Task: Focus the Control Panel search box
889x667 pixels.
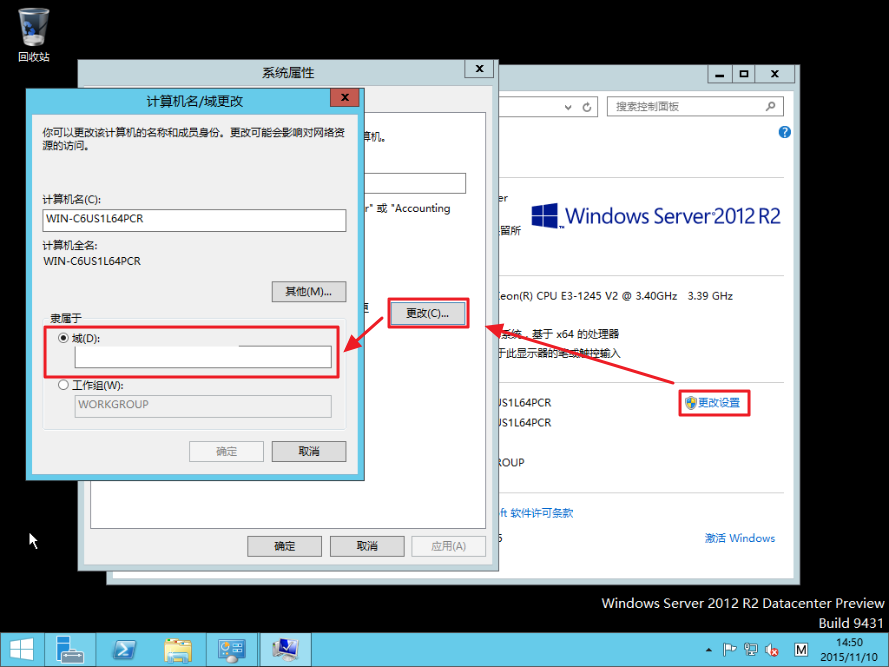Action: (x=695, y=106)
